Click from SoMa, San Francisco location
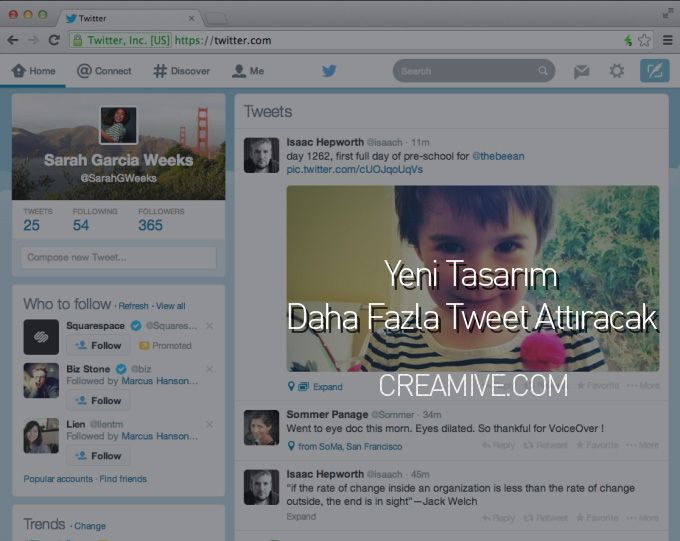 [350, 446]
